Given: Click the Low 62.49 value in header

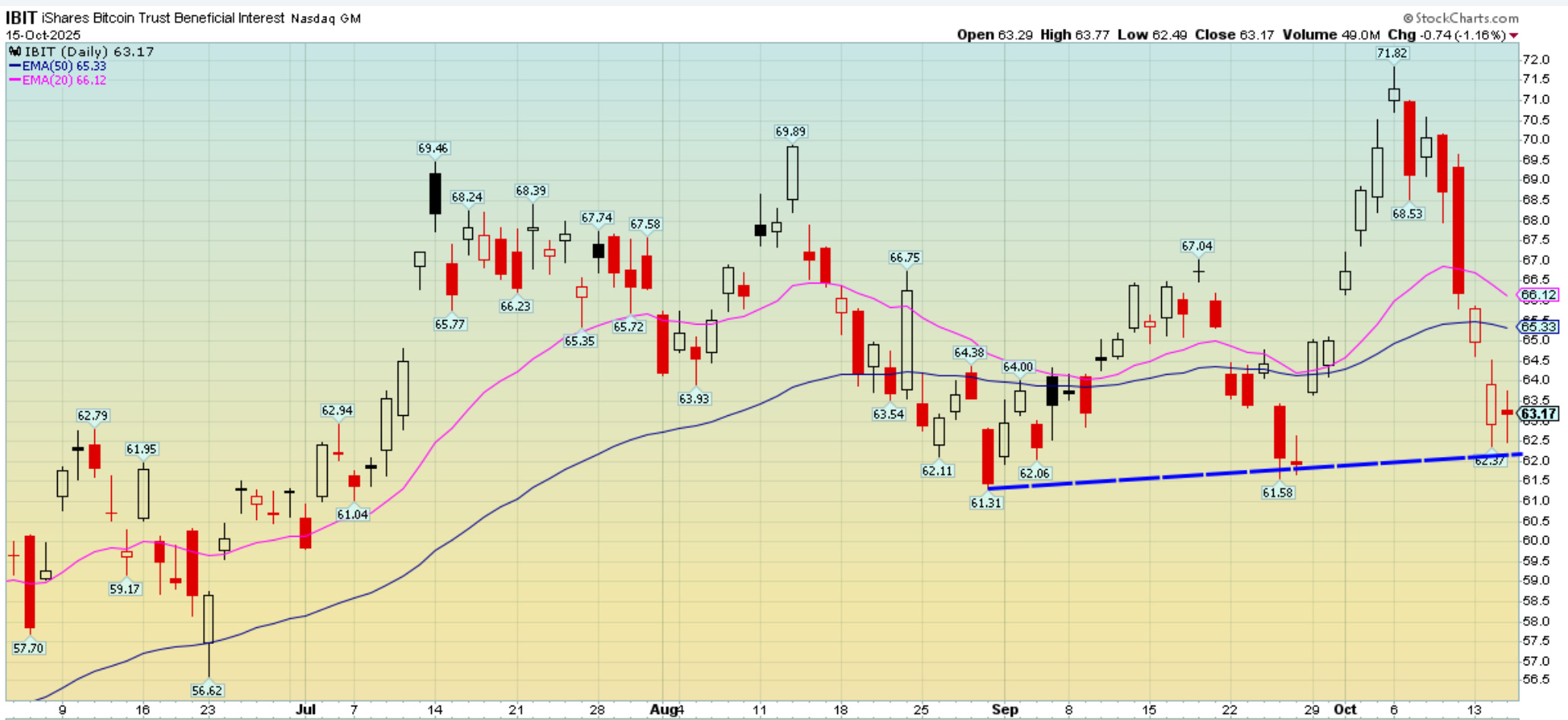Looking at the screenshot, I should click(x=1152, y=35).
